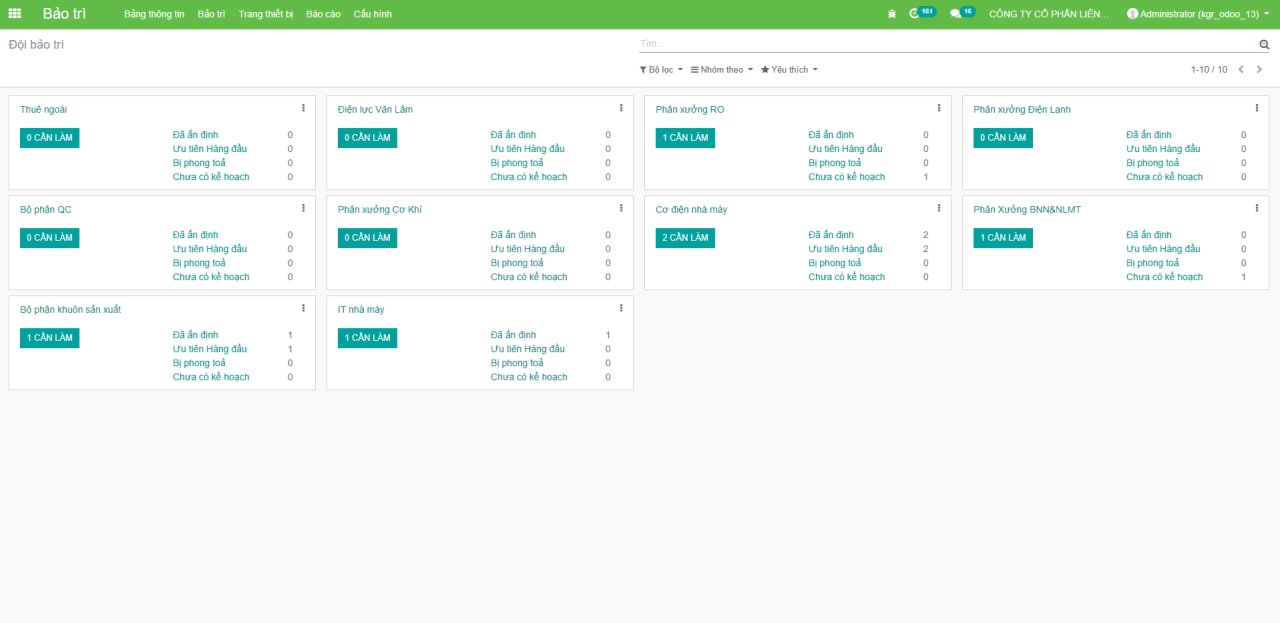Expand the Bộ lọc filter dropdown
Viewport: 1280px width, 623px height.
tap(661, 70)
